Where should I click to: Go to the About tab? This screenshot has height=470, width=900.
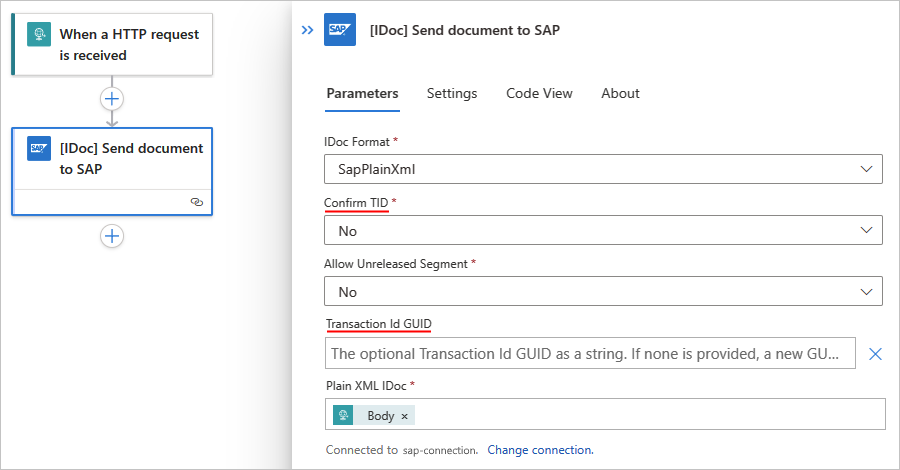[620, 93]
